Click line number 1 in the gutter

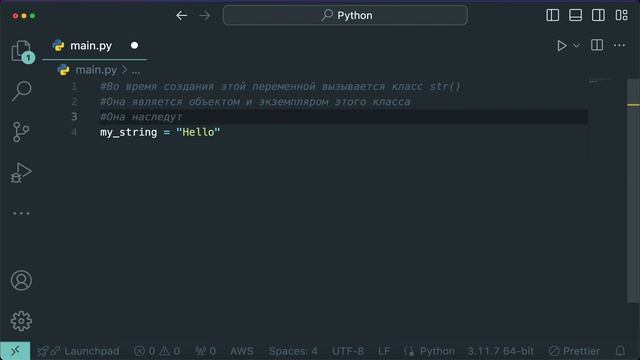(74, 87)
